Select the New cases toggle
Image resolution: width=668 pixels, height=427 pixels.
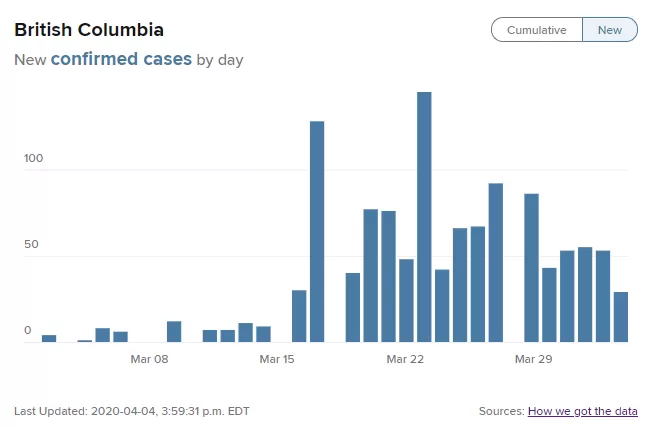point(610,30)
